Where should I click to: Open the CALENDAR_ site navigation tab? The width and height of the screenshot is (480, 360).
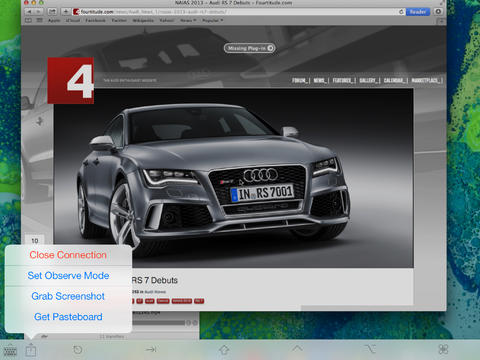point(394,80)
